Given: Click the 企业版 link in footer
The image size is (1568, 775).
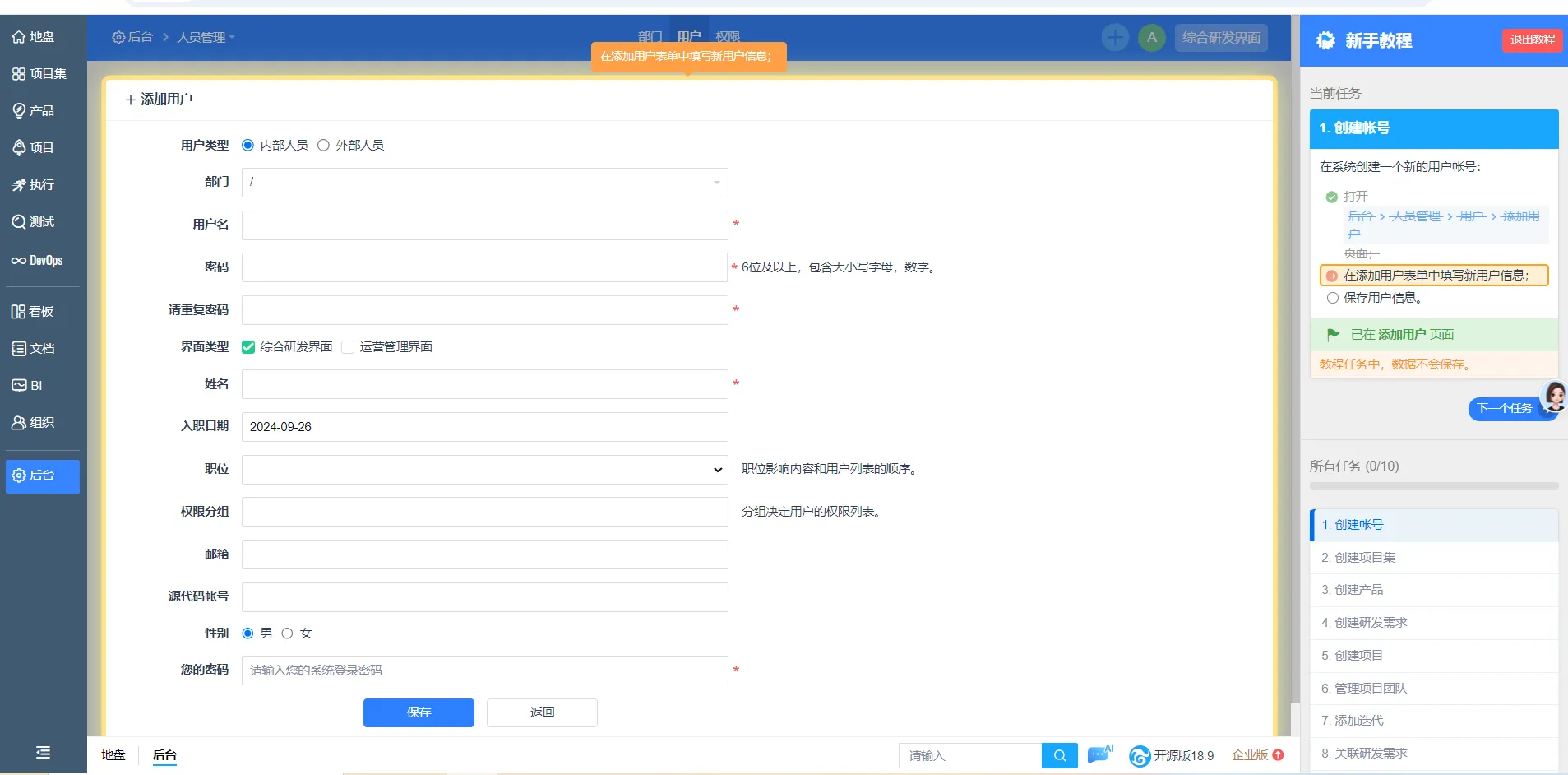Looking at the screenshot, I should [x=1250, y=755].
